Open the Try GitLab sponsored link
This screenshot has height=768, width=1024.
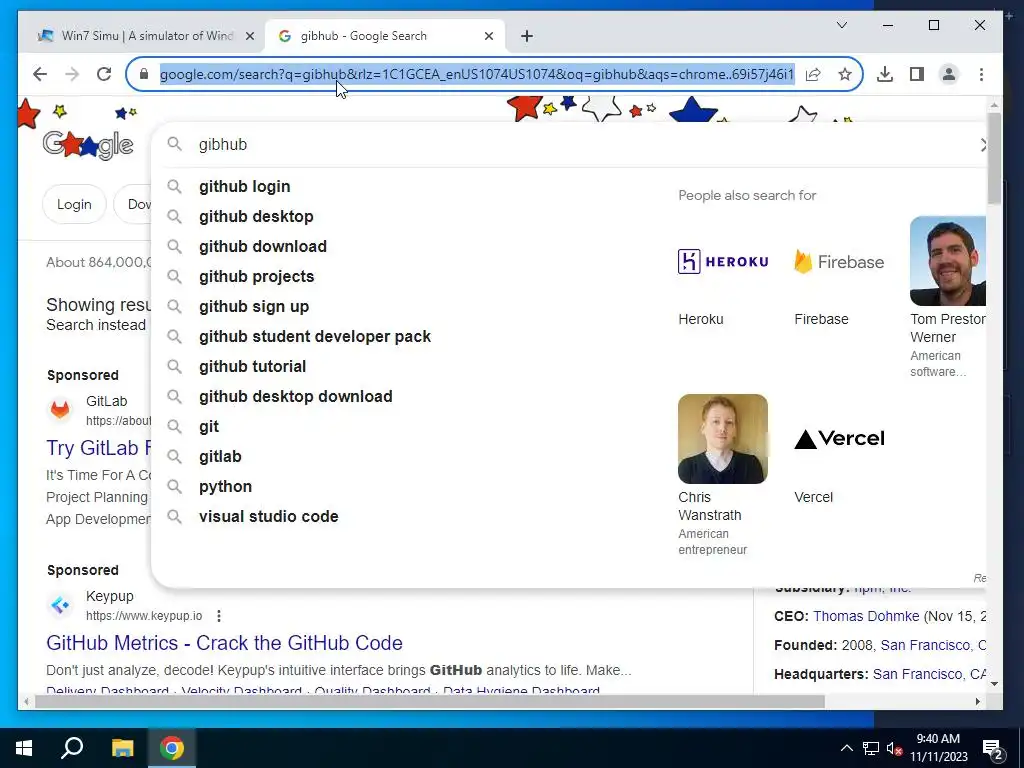pos(99,448)
